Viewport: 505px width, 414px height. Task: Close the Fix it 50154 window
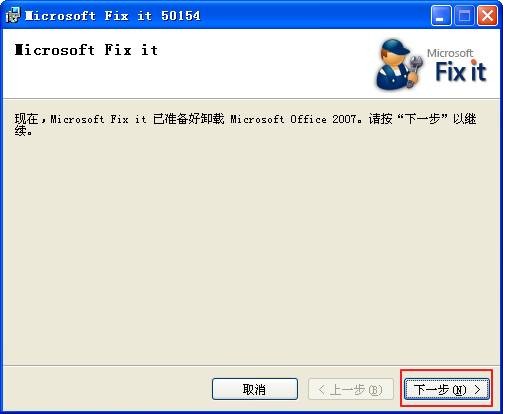click(x=487, y=15)
